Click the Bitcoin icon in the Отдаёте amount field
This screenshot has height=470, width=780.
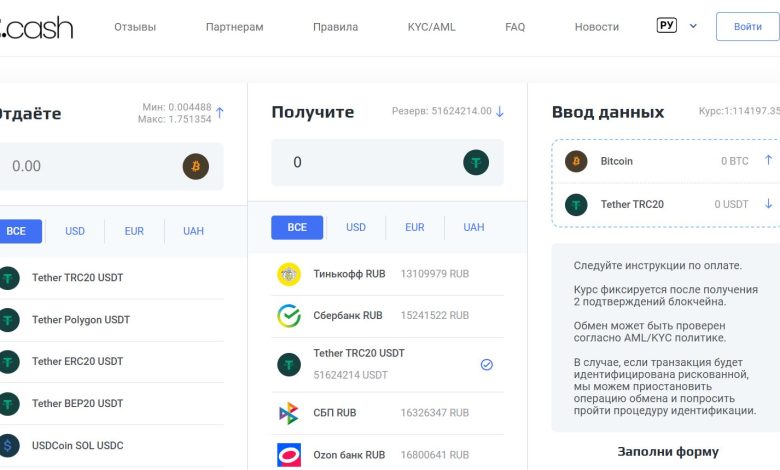(196, 166)
